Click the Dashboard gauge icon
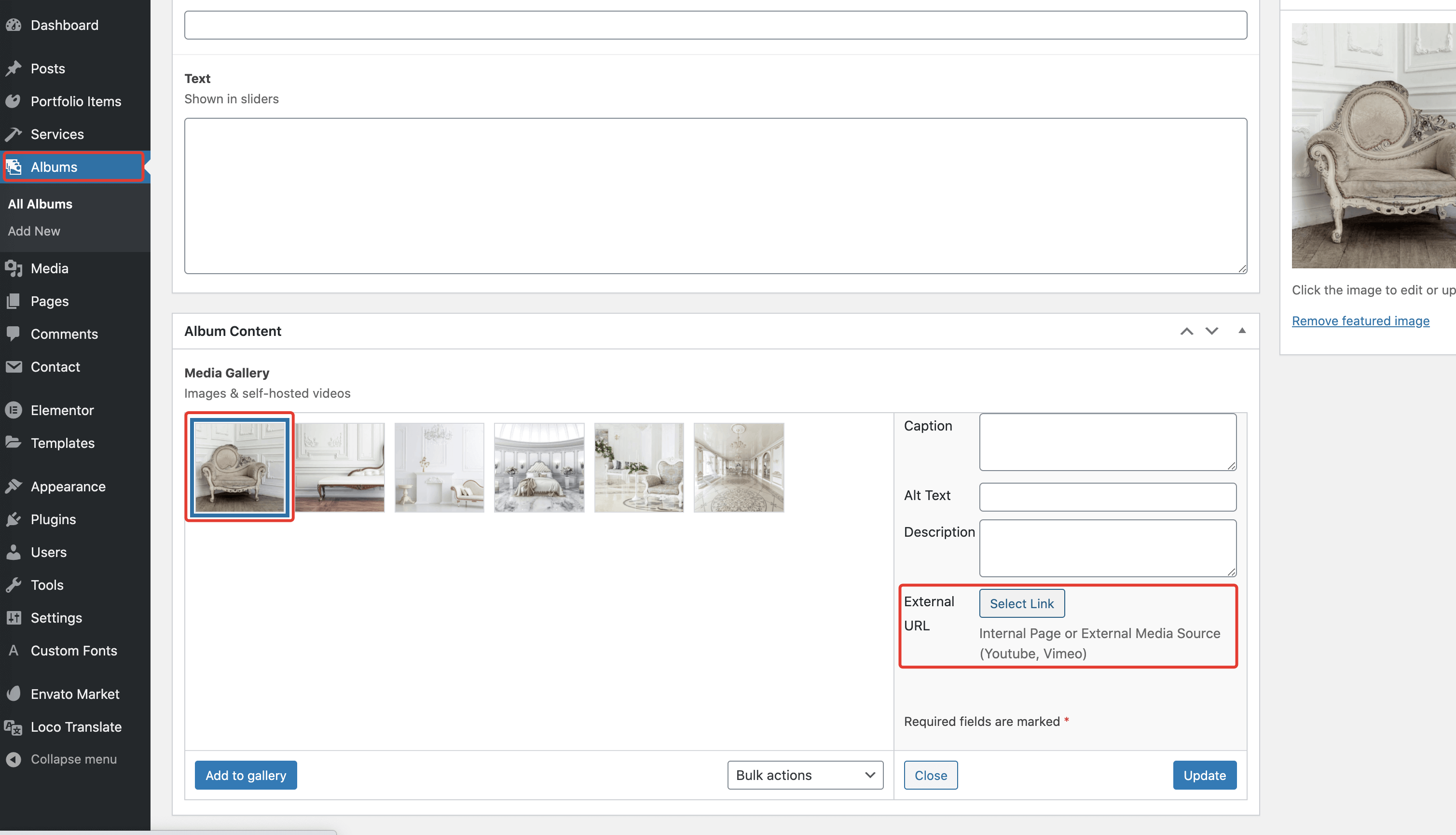Viewport: 1456px width, 835px height. (x=14, y=25)
